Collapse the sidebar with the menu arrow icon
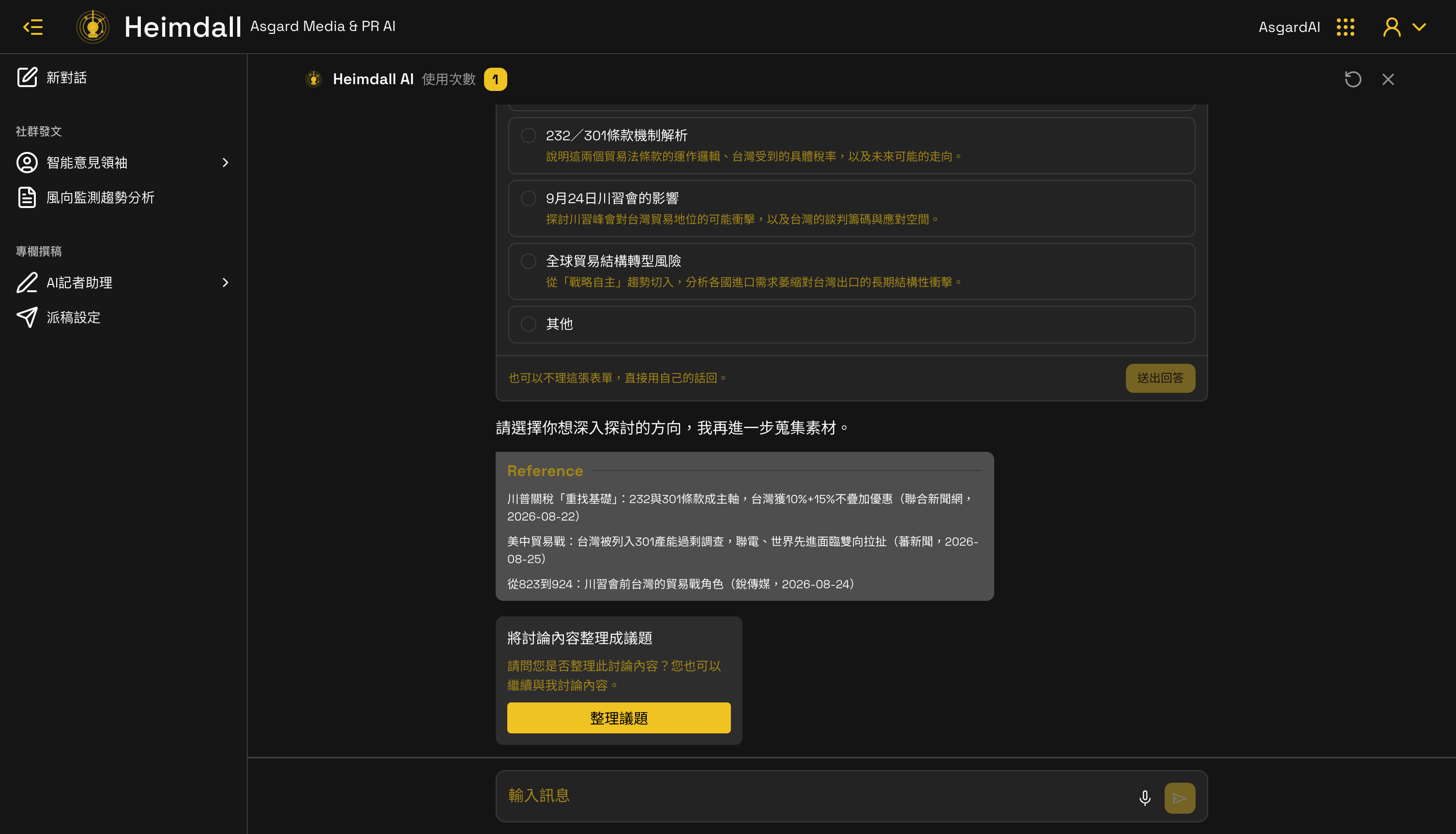 (x=32, y=27)
